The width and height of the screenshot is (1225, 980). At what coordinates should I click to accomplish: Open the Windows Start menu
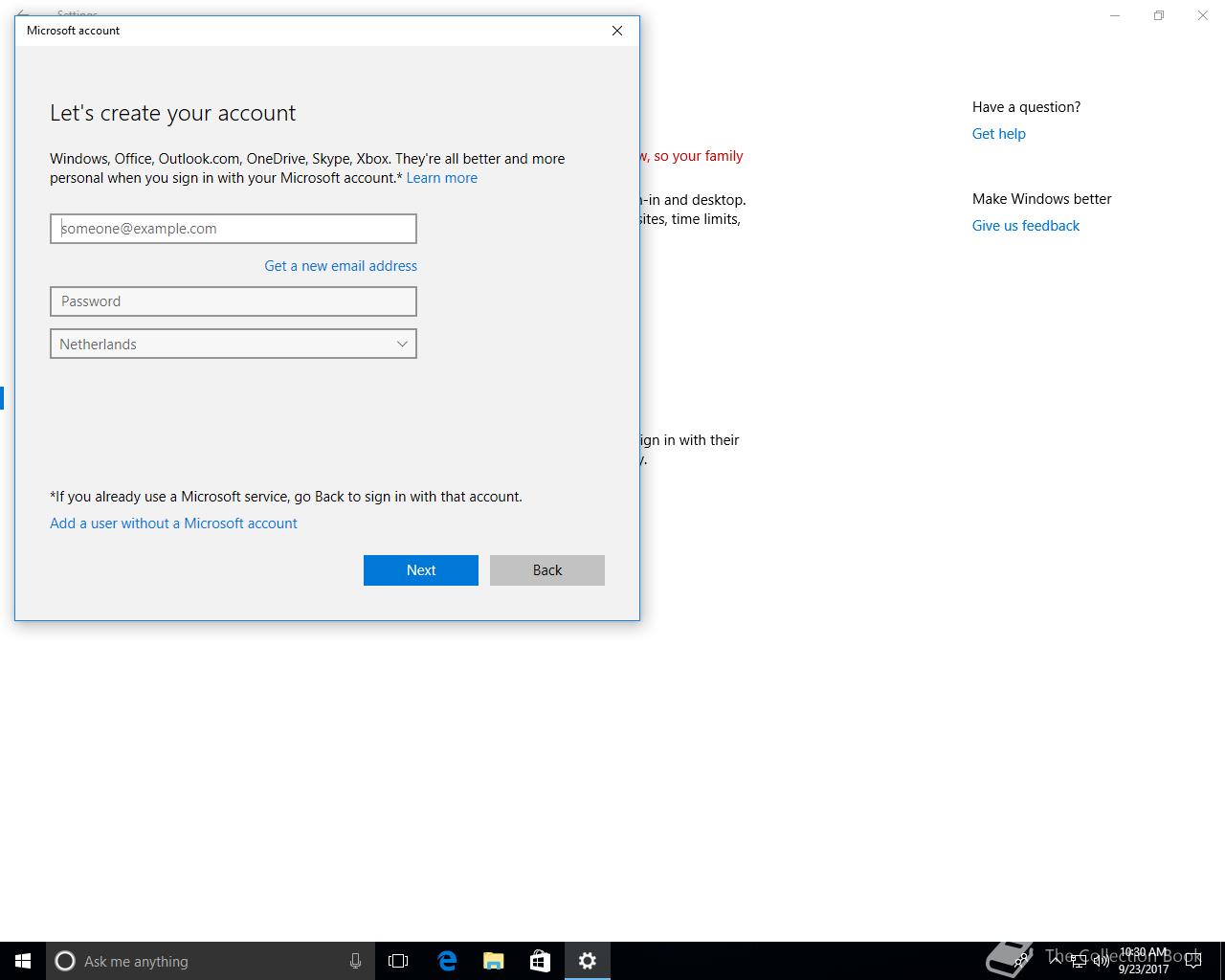coord(23,961)
